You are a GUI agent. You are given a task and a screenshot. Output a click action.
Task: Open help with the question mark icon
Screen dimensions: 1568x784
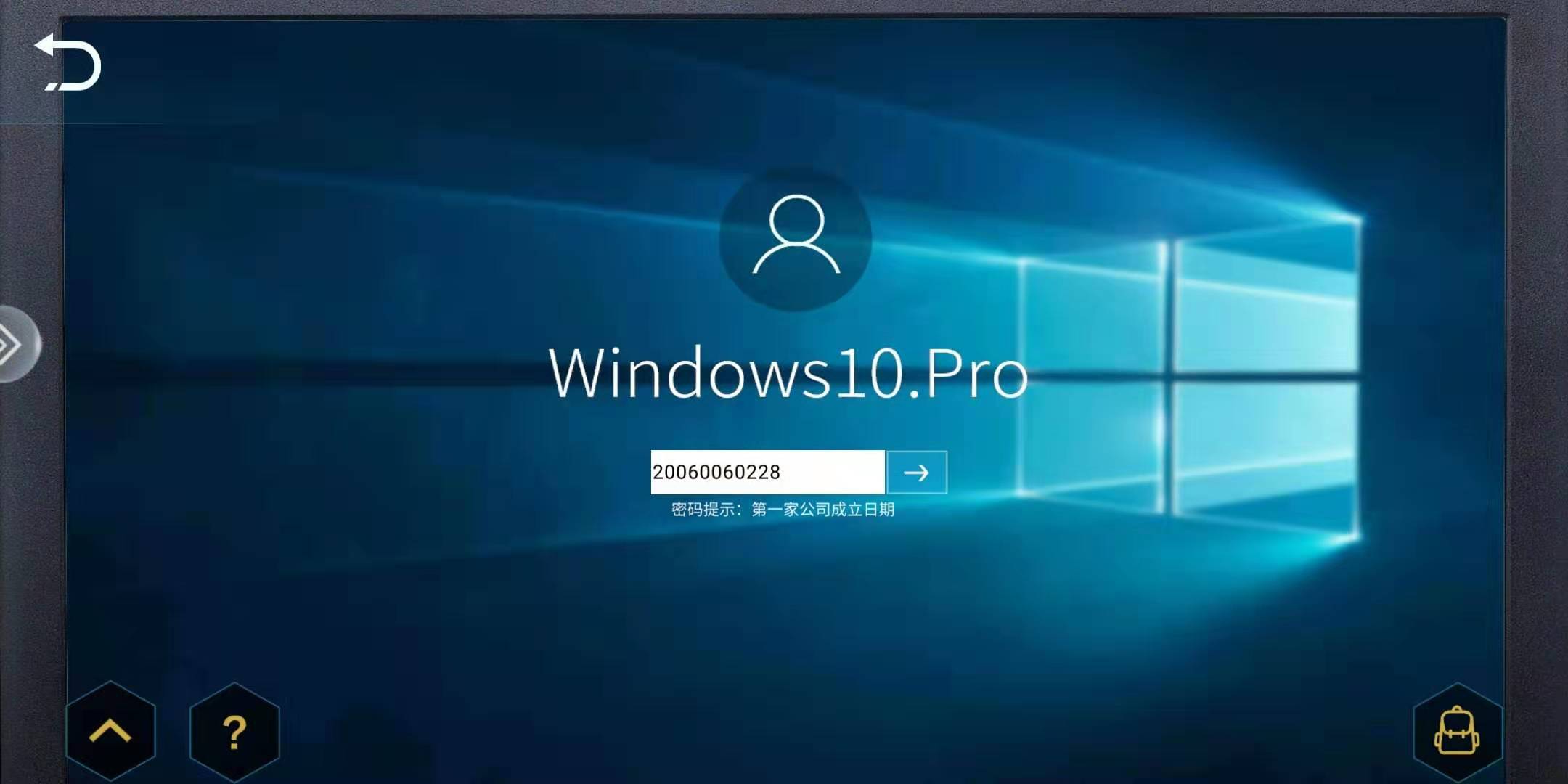click(x=234, y=732)
